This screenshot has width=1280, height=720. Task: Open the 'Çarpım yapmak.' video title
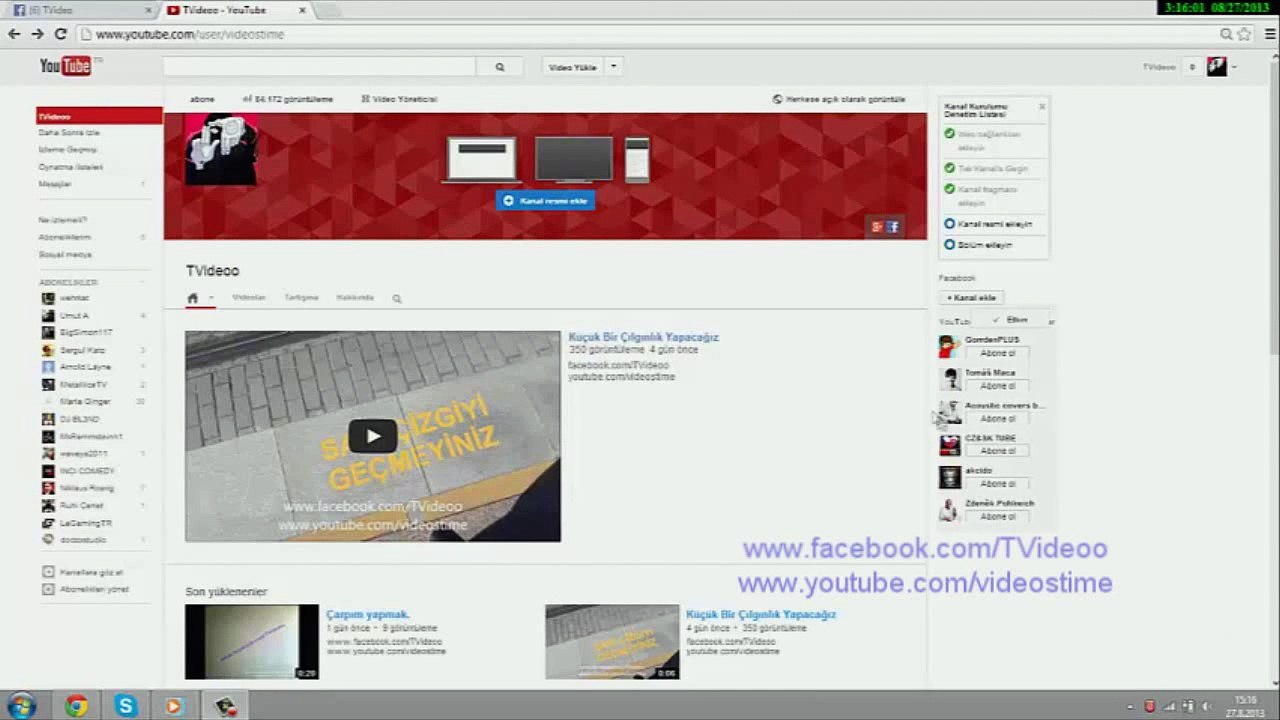368,614
